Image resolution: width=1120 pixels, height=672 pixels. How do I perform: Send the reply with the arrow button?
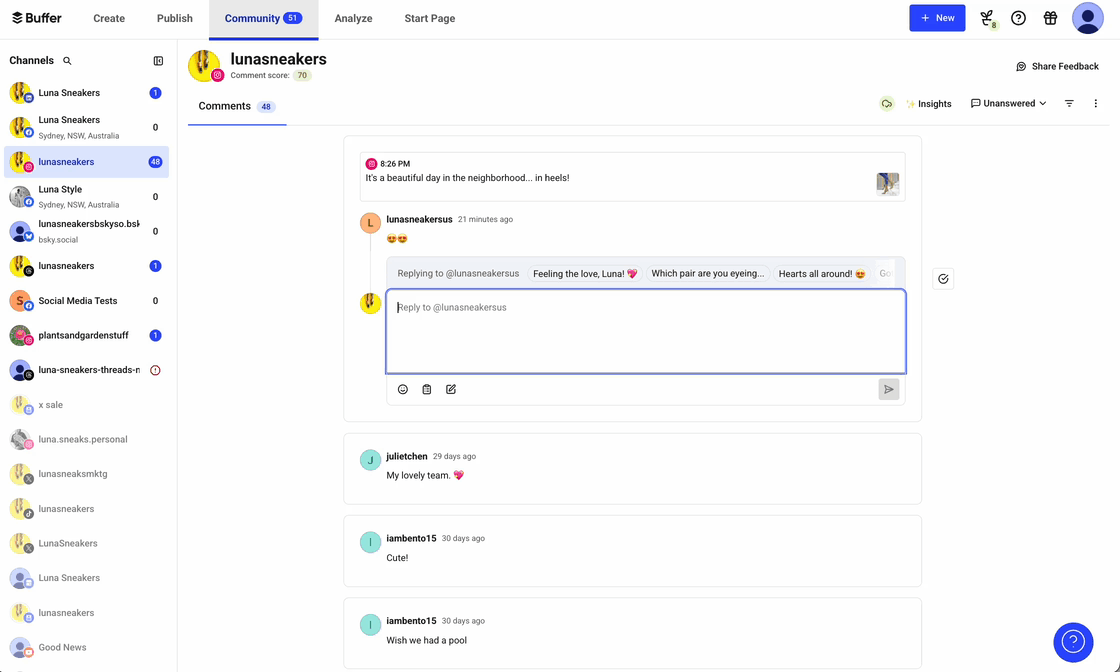pyautogui.click(x=889, y=389)
